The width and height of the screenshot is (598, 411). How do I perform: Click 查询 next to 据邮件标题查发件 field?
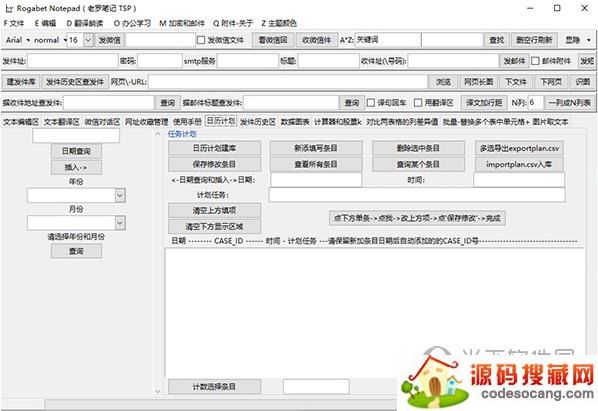pyautogui.click(x=352, y=103)
